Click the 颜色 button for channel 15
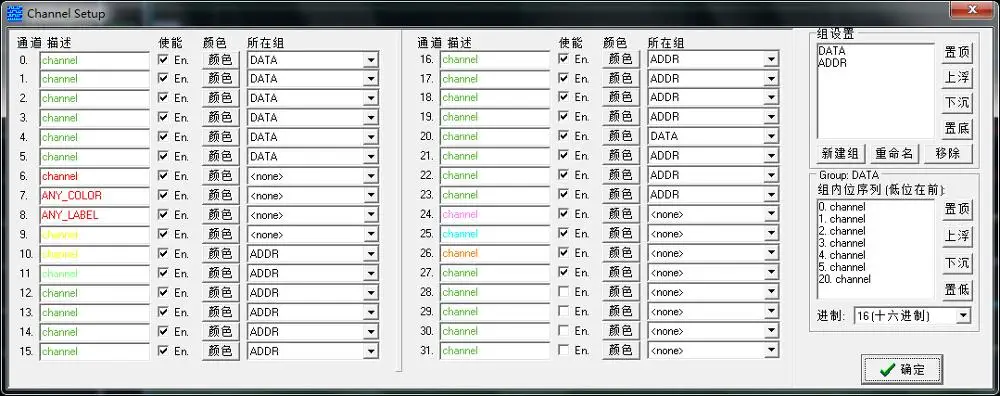1000x396 pixels. 221,351
